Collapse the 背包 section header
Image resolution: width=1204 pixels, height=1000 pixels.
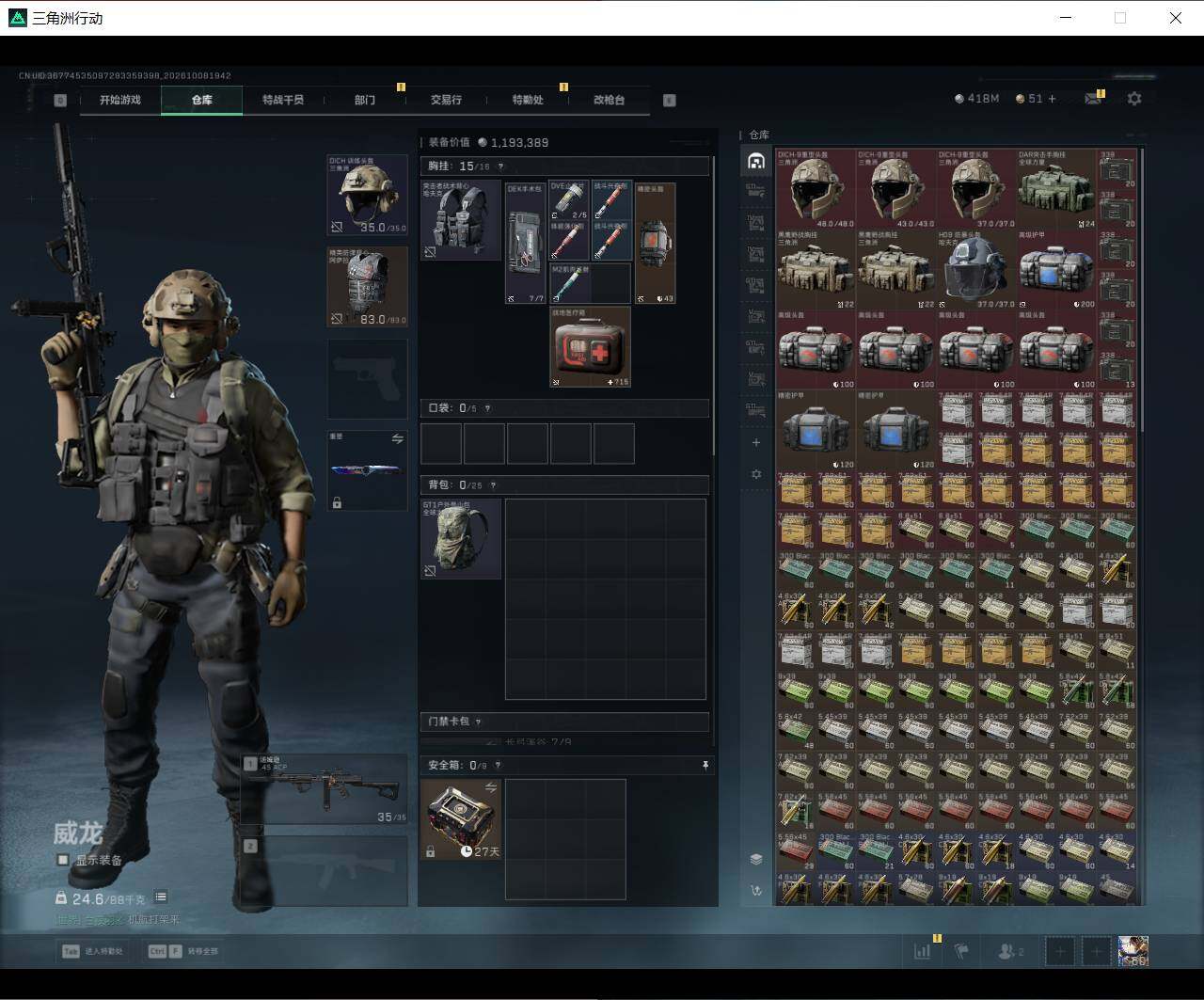point(564,485)
